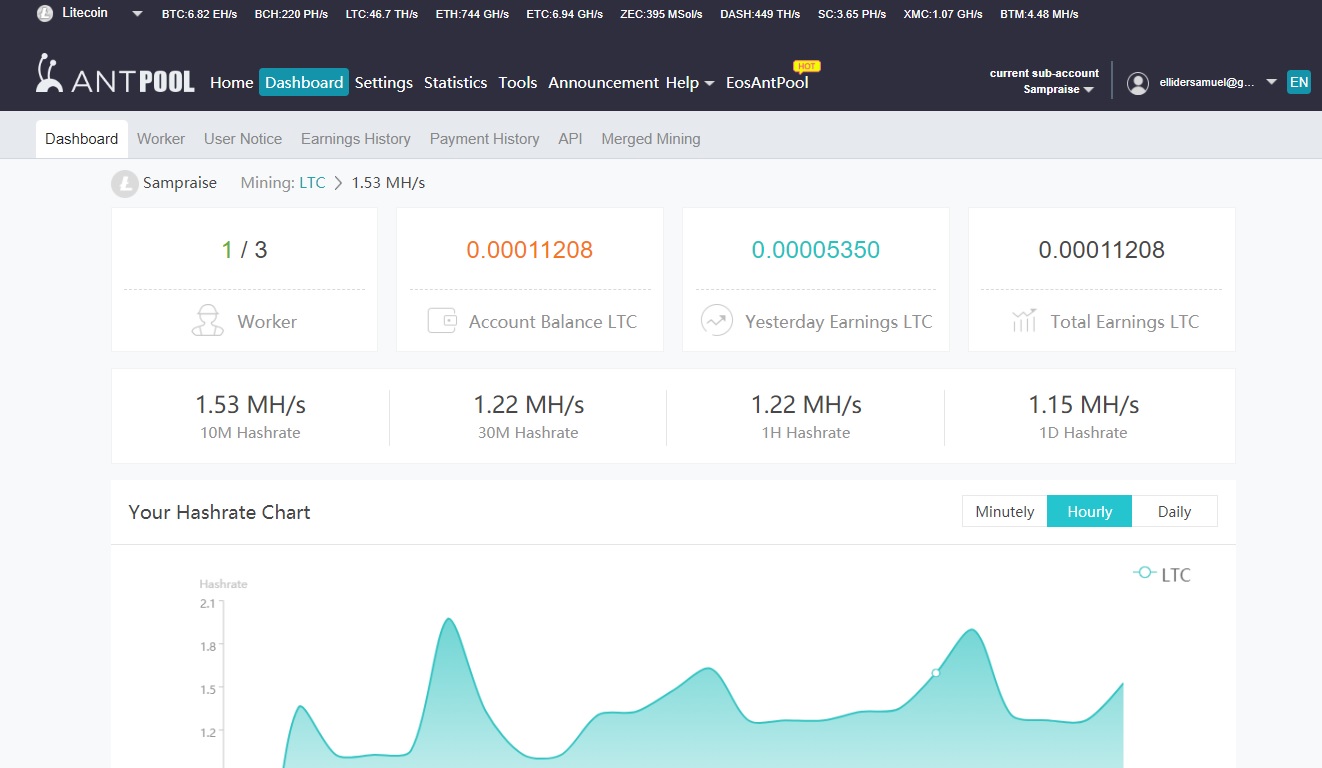Click the orange account balance value 0.00011208
The width and height of the screenshot is (1322, 768).
click(x=530, y=250)
